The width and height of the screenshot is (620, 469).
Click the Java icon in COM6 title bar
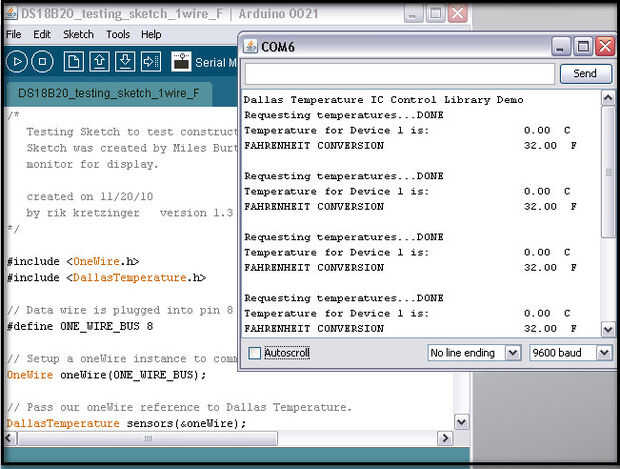[x=250, y=46]
